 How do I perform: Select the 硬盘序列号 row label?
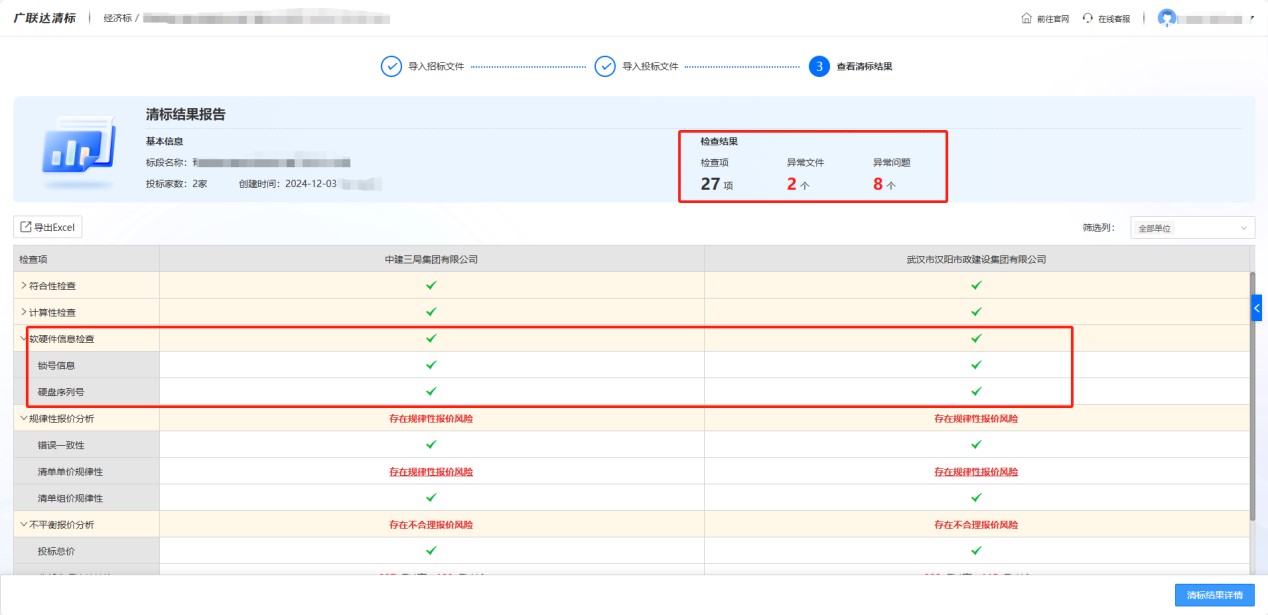pyautogui.click(x=61, y=392)
